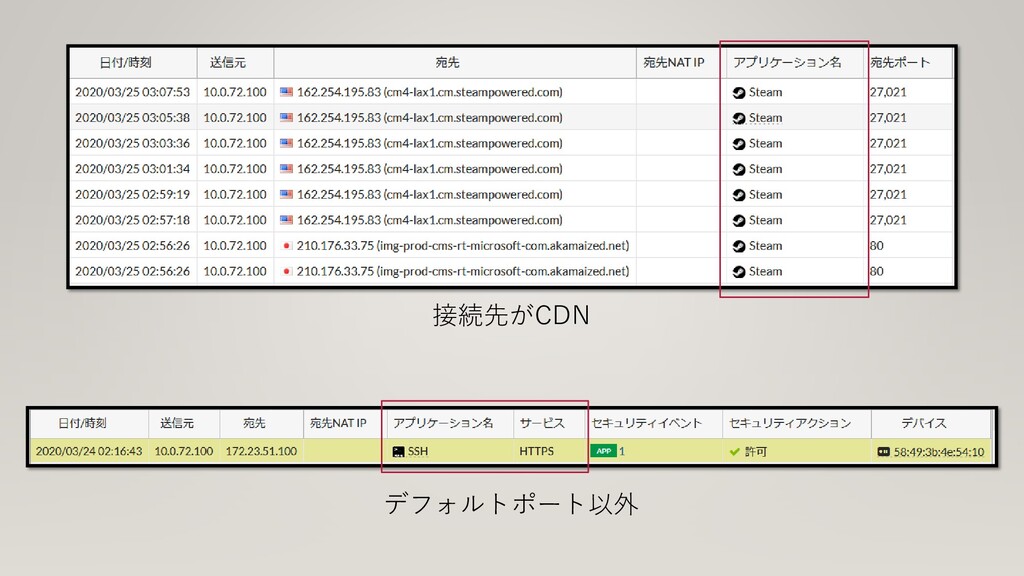The width and height of the screenshot is (1024, 576).
Task: Click the Steam icon in the 03:03:36 row
Action: coord(739,144)
